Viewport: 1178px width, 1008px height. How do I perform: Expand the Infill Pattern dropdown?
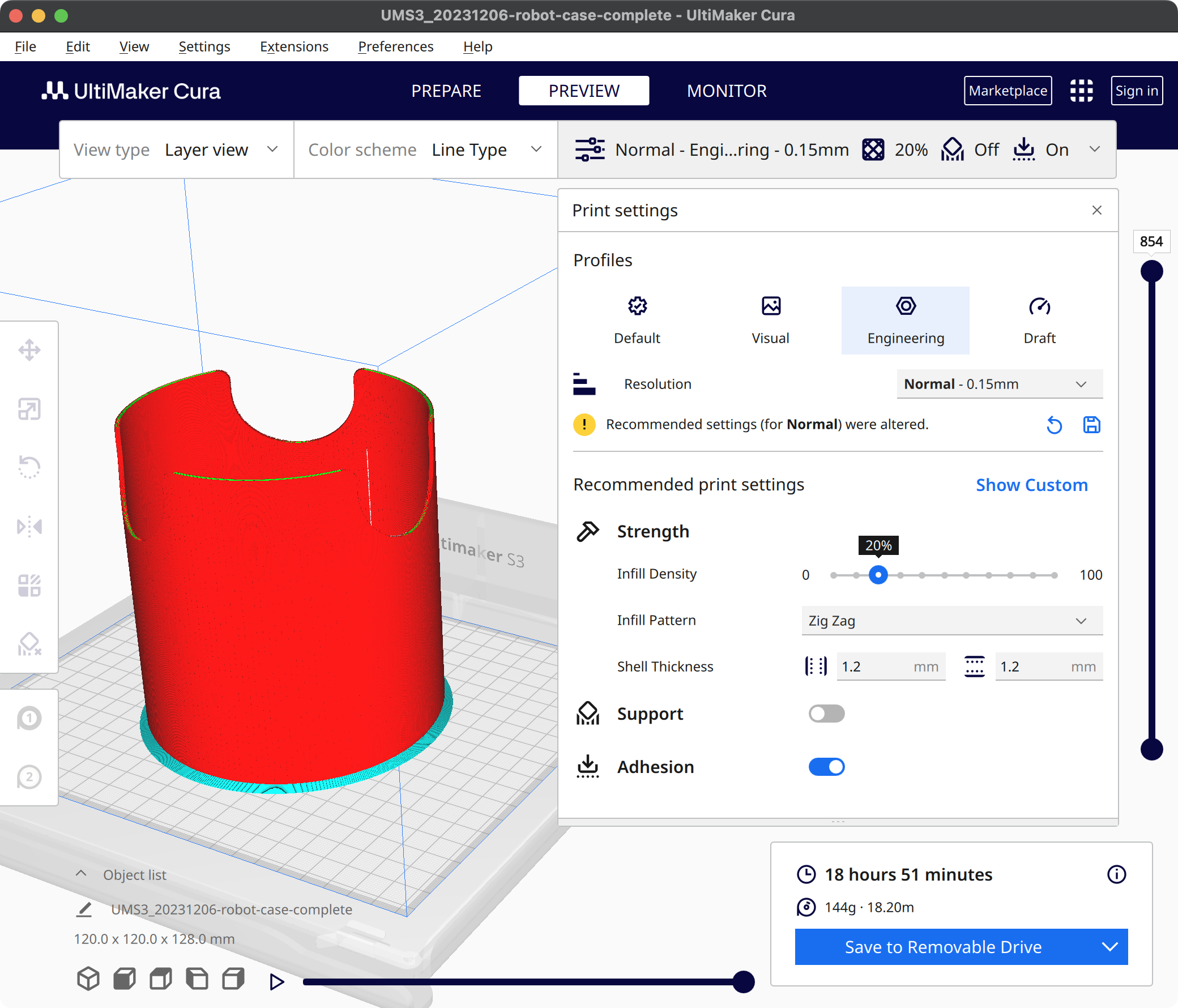(951, 620)
